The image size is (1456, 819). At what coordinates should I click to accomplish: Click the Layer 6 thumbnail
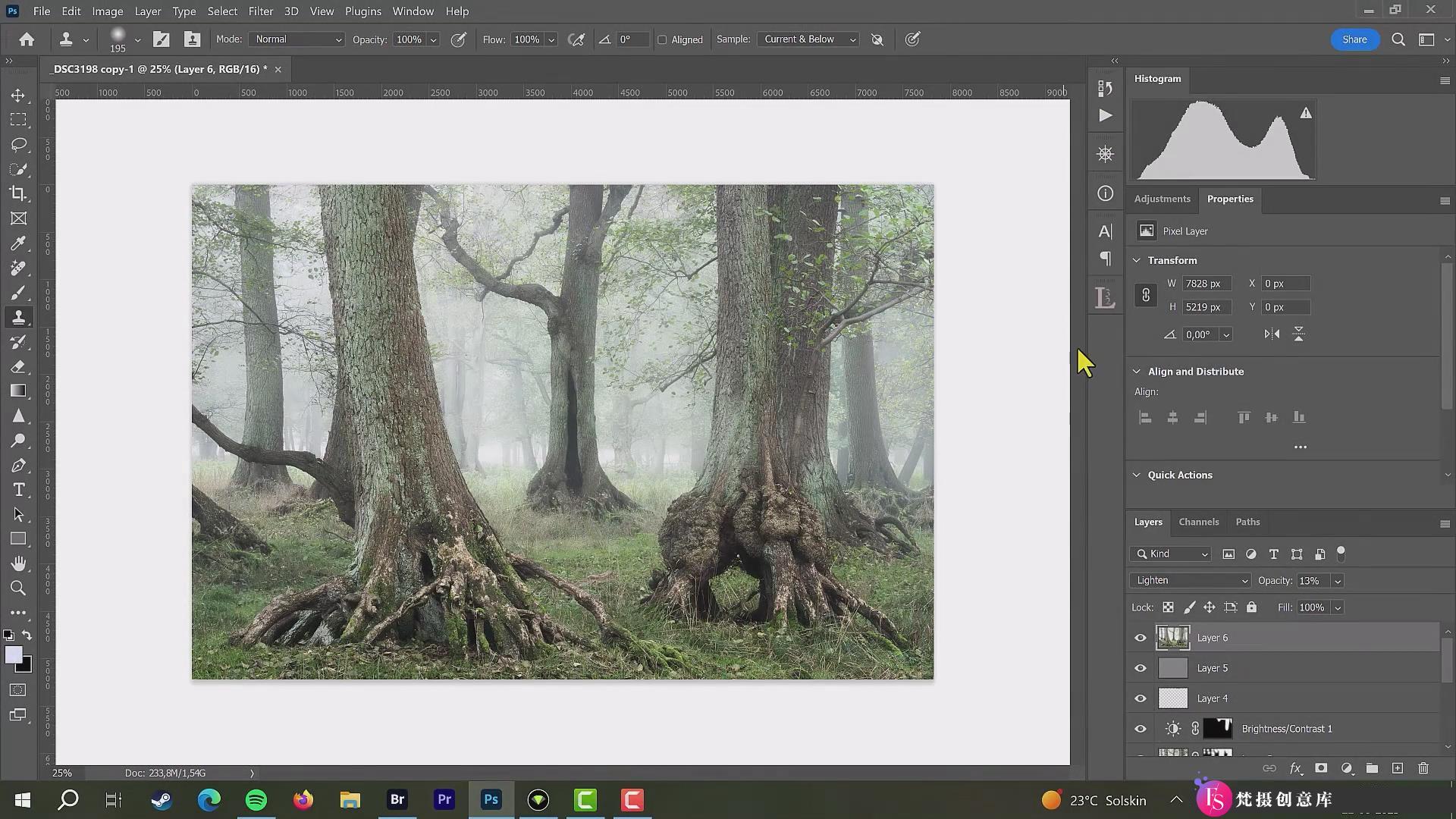point(1172,638)
